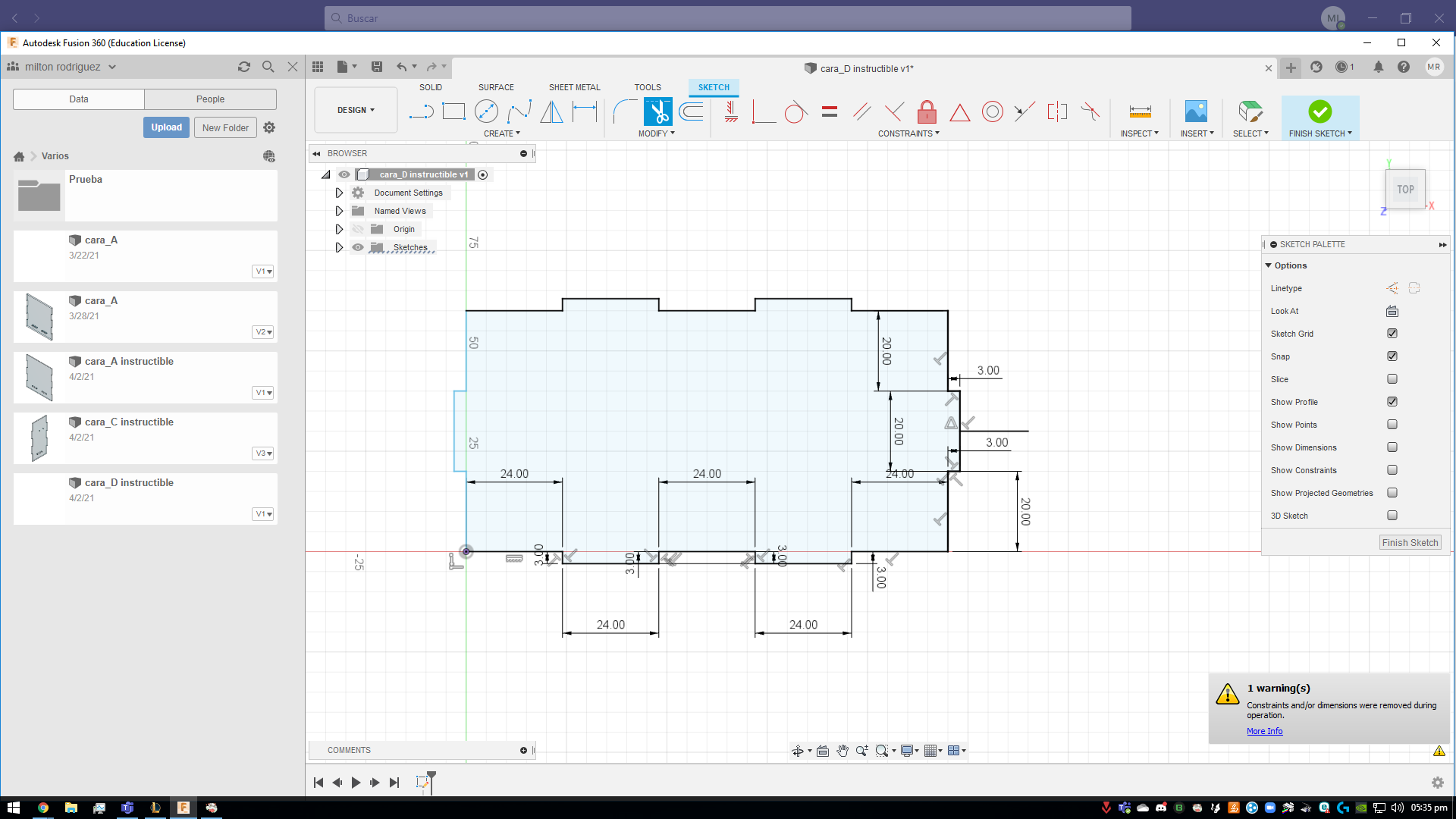Screen dimensions: 1456x819
Task: Select the Rectangle sketch tool
Action: click(453, 112)
